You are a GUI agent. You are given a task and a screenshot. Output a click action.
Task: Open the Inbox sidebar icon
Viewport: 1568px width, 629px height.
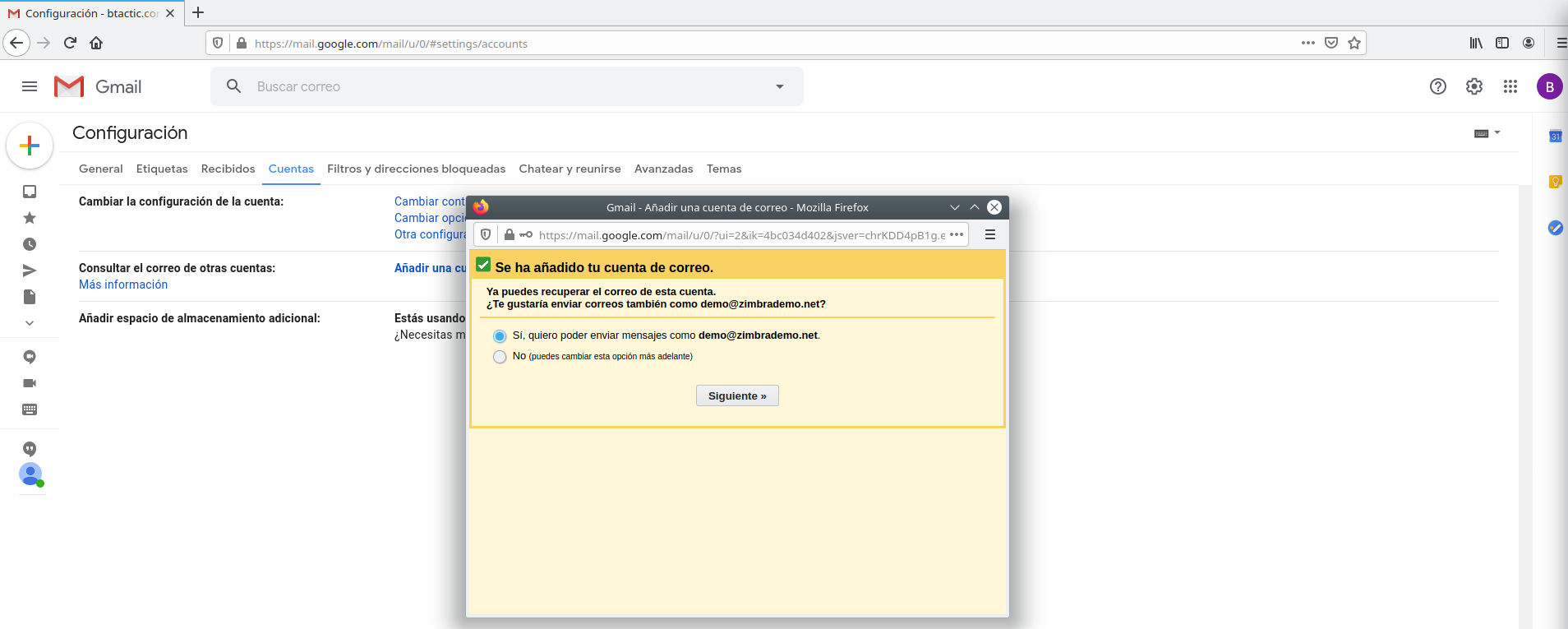pos(30,192)
